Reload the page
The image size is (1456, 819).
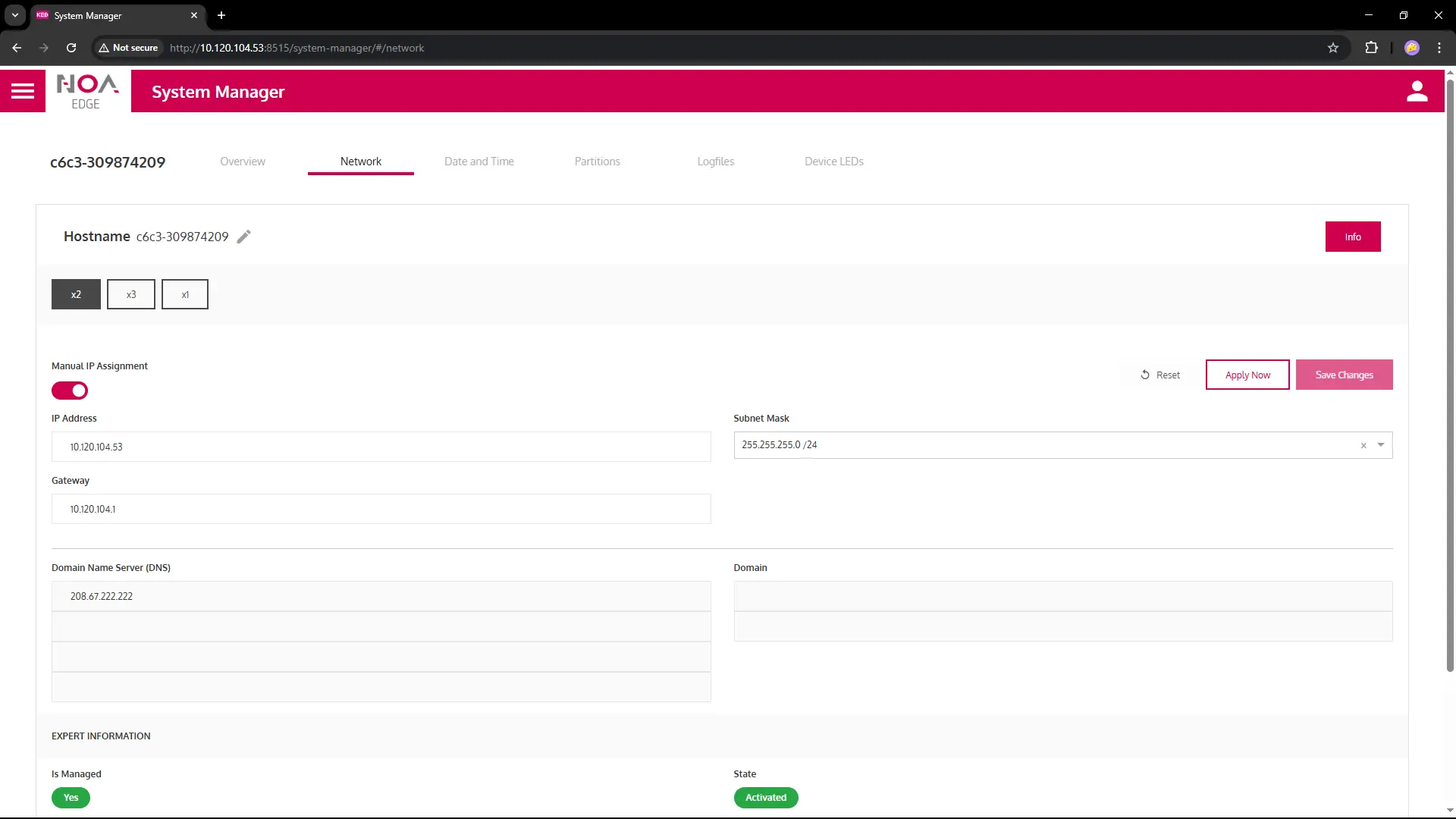[x=71, y=47]
